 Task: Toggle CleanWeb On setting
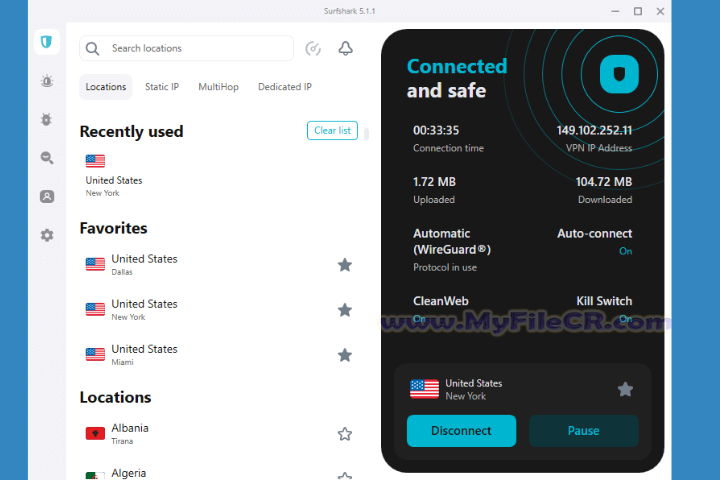point(419,319)
